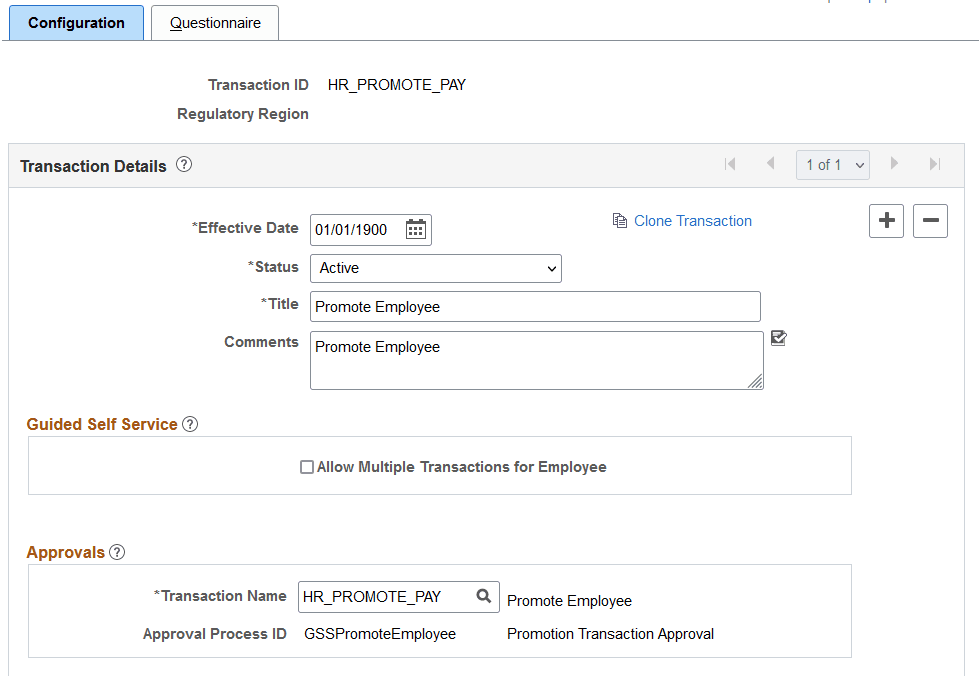The width and height of the screenshot is (979, 676).
Task: Enable Allow Multiple Transactions for Employee
Action: 307,466
